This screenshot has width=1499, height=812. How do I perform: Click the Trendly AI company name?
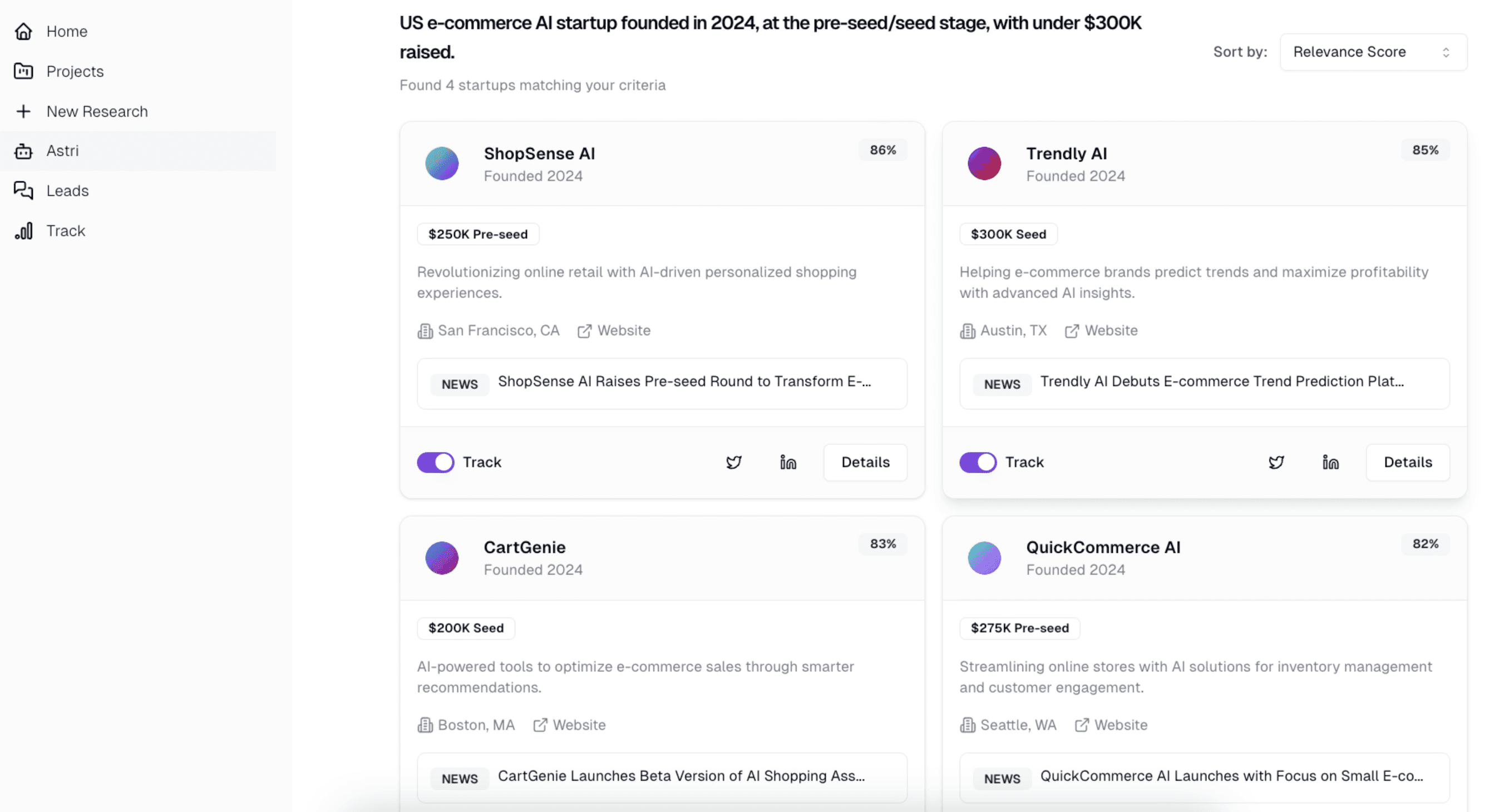tap(1067, 154)
